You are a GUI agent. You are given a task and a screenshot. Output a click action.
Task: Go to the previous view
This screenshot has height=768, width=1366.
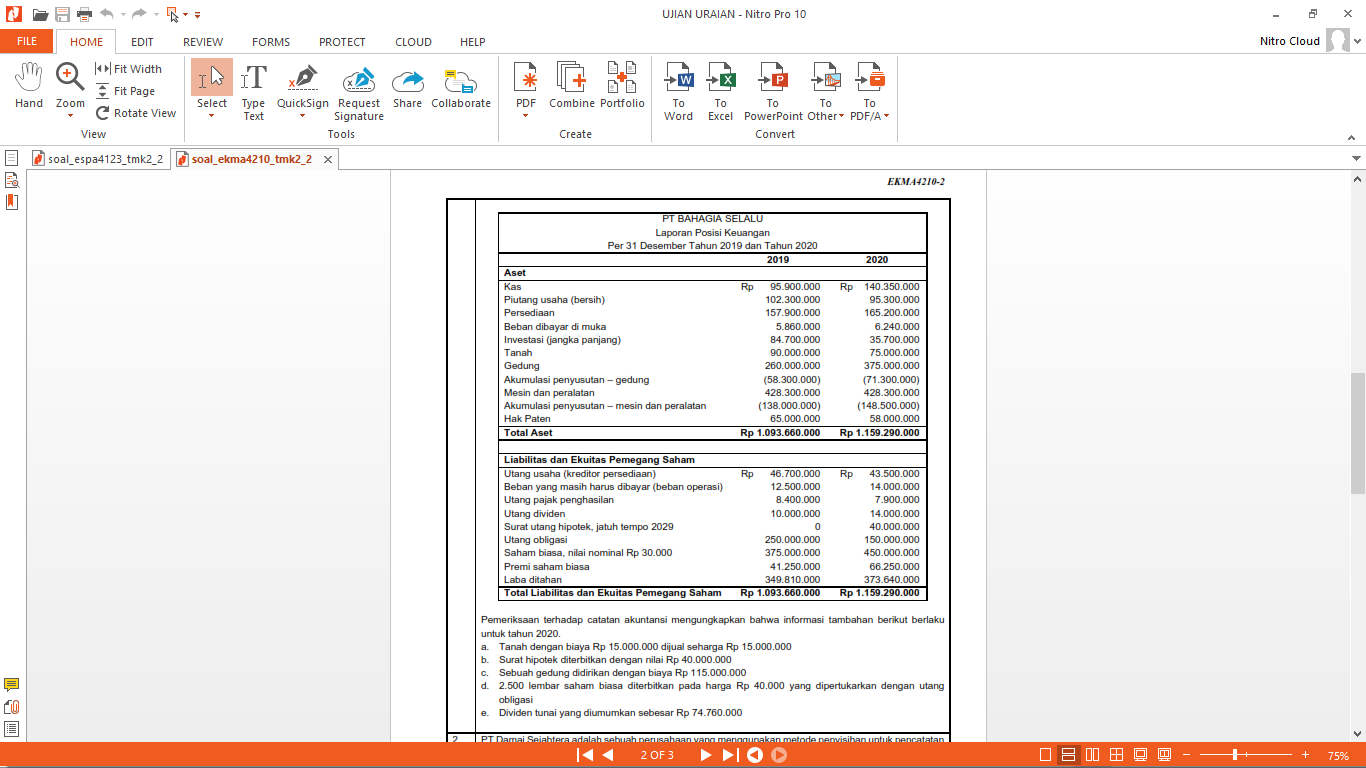755,755
